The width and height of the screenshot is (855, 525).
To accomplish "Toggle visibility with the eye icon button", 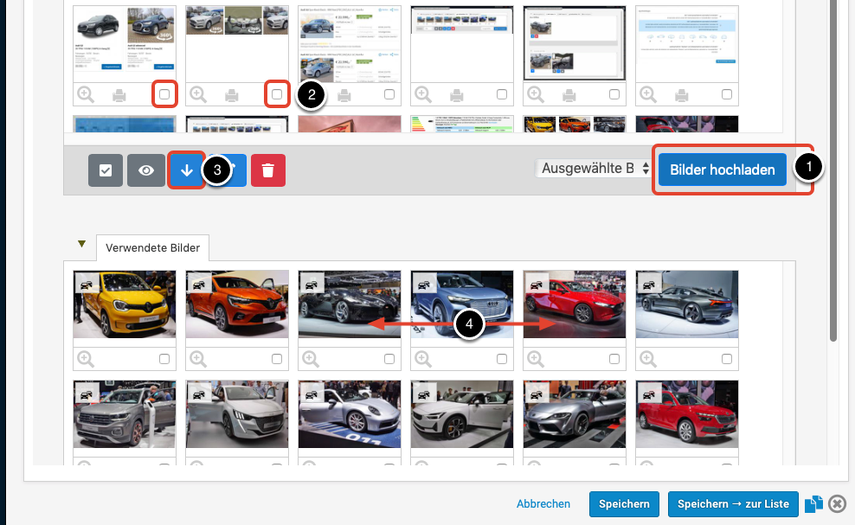I will pos(146,170).
